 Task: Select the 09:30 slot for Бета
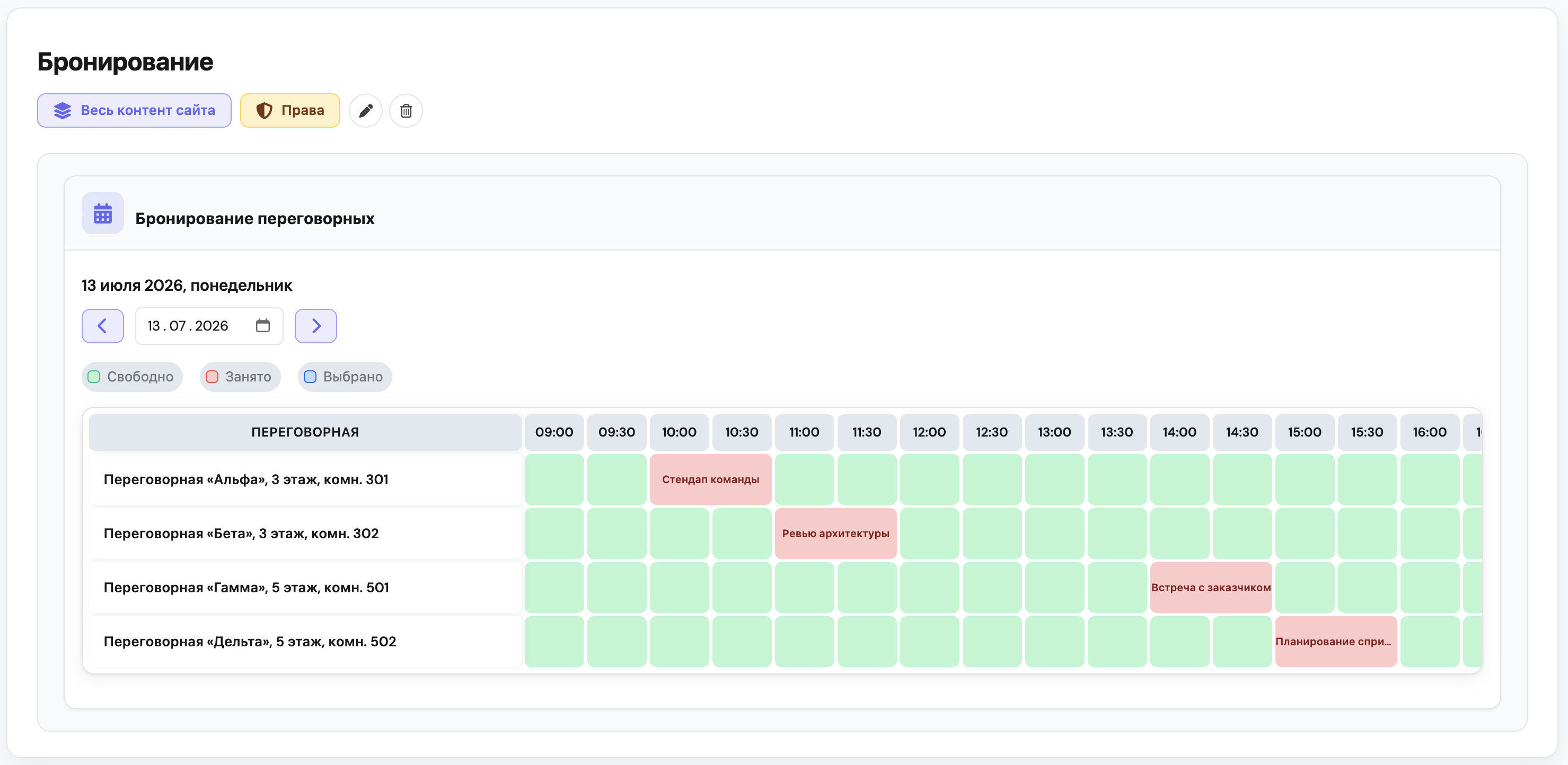tap(616, 533)
